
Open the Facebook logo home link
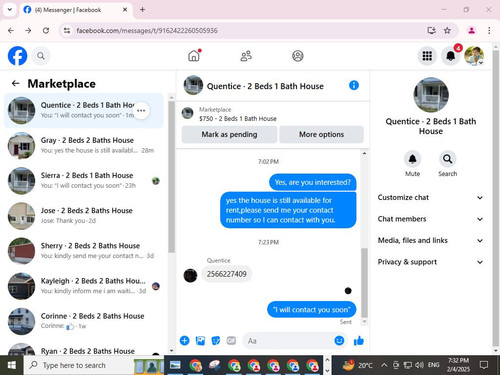17,56
